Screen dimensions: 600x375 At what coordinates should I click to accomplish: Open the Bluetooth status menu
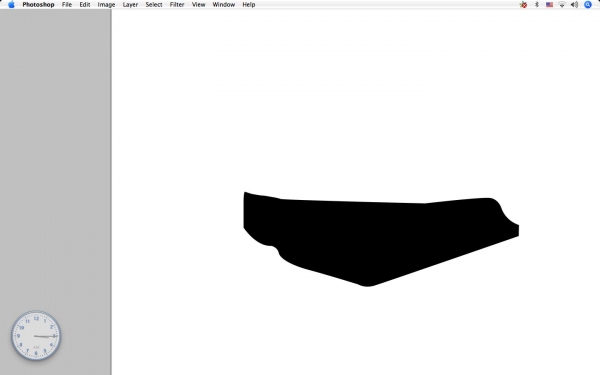click(536, 5)
